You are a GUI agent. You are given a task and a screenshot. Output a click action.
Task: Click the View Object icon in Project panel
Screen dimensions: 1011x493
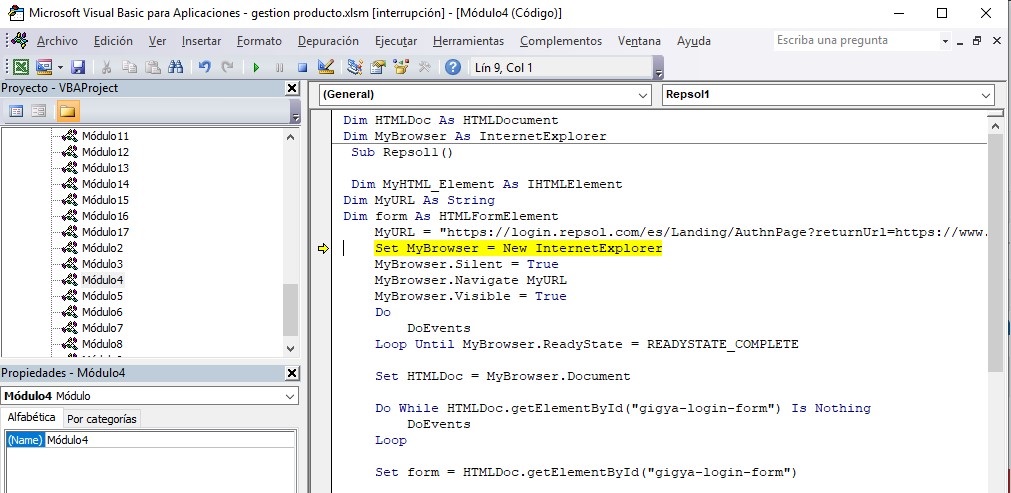click(x=39, y=111)
